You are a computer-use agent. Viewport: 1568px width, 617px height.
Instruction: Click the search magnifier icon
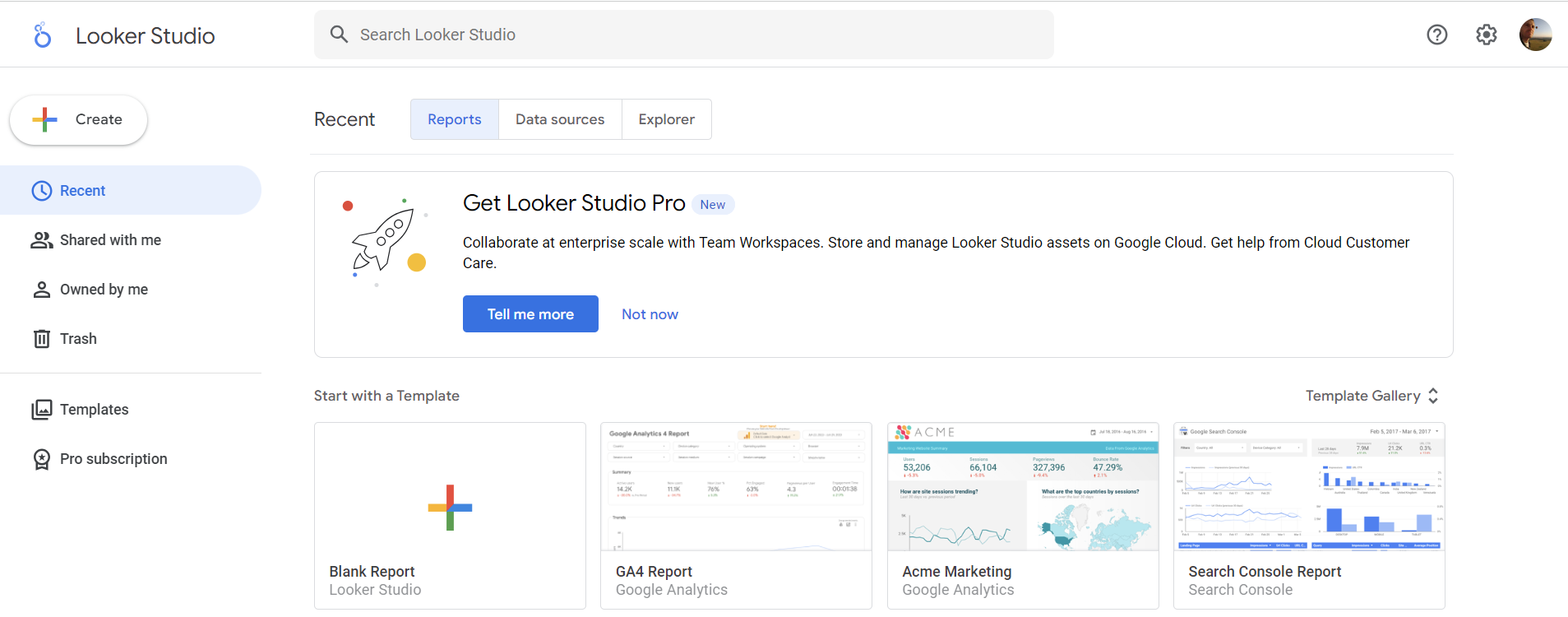[x=339, y=35]
